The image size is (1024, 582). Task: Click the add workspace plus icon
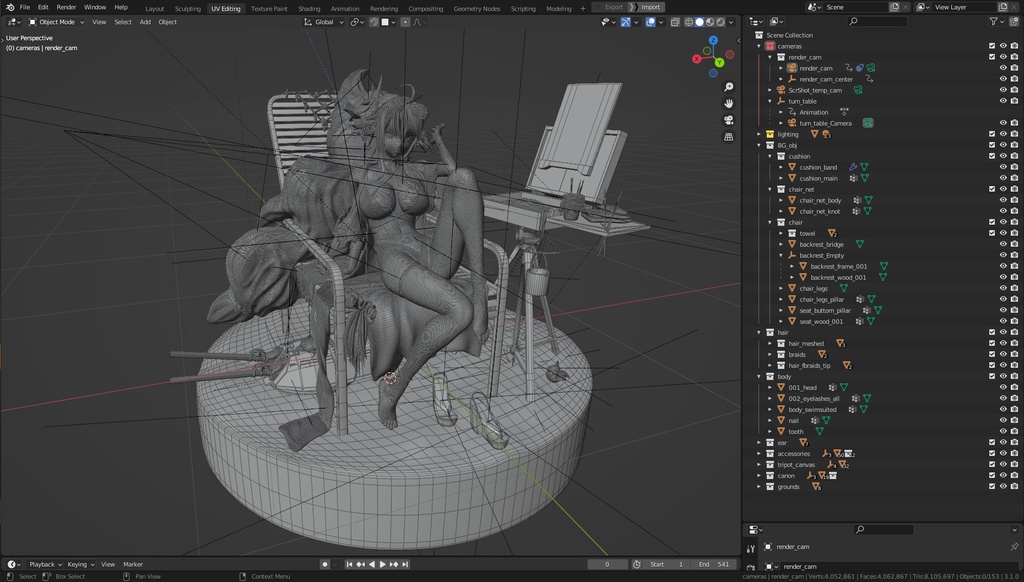[583, 8]
